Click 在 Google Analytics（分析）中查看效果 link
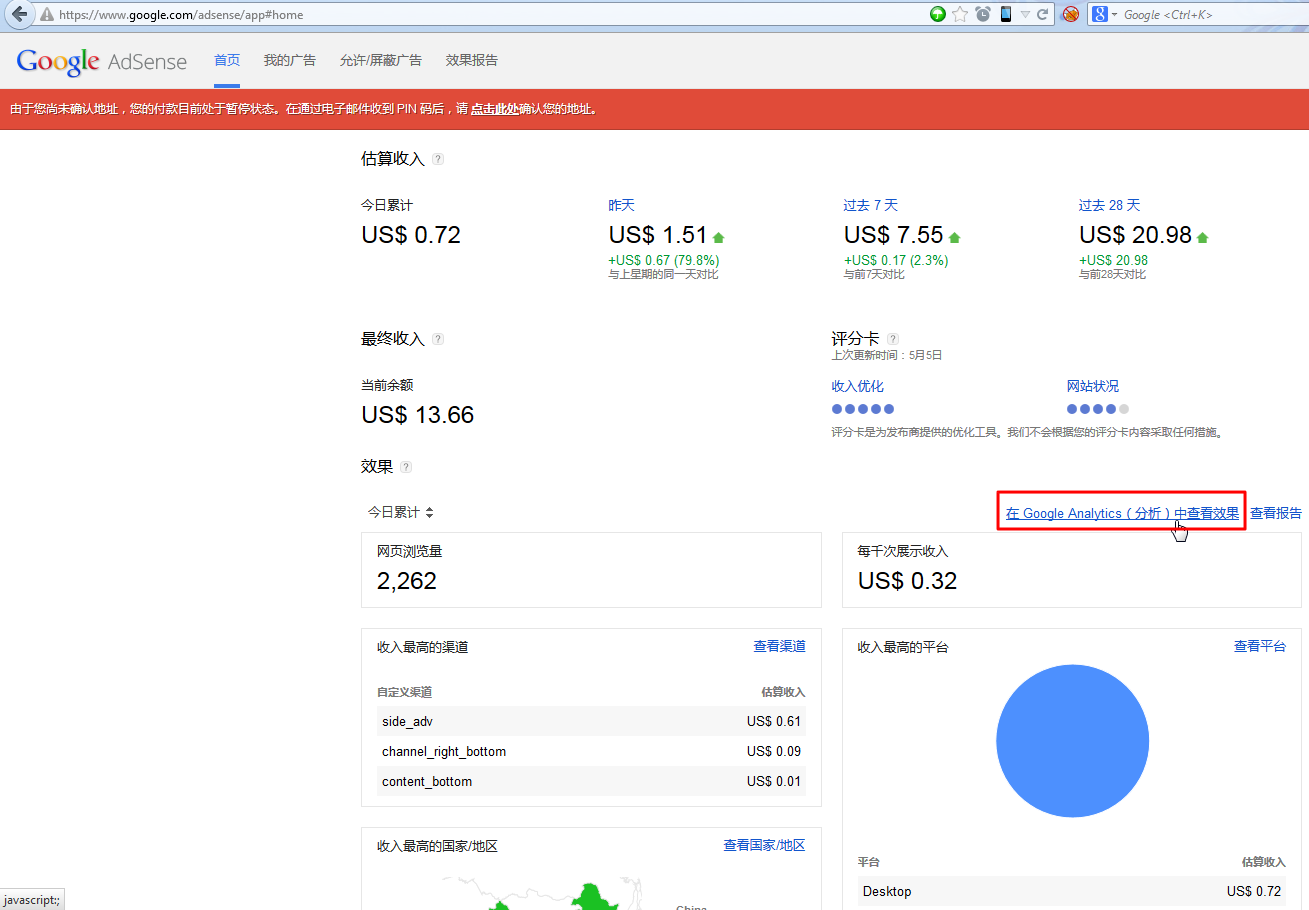1309x910 pixels. (1122, 513)
